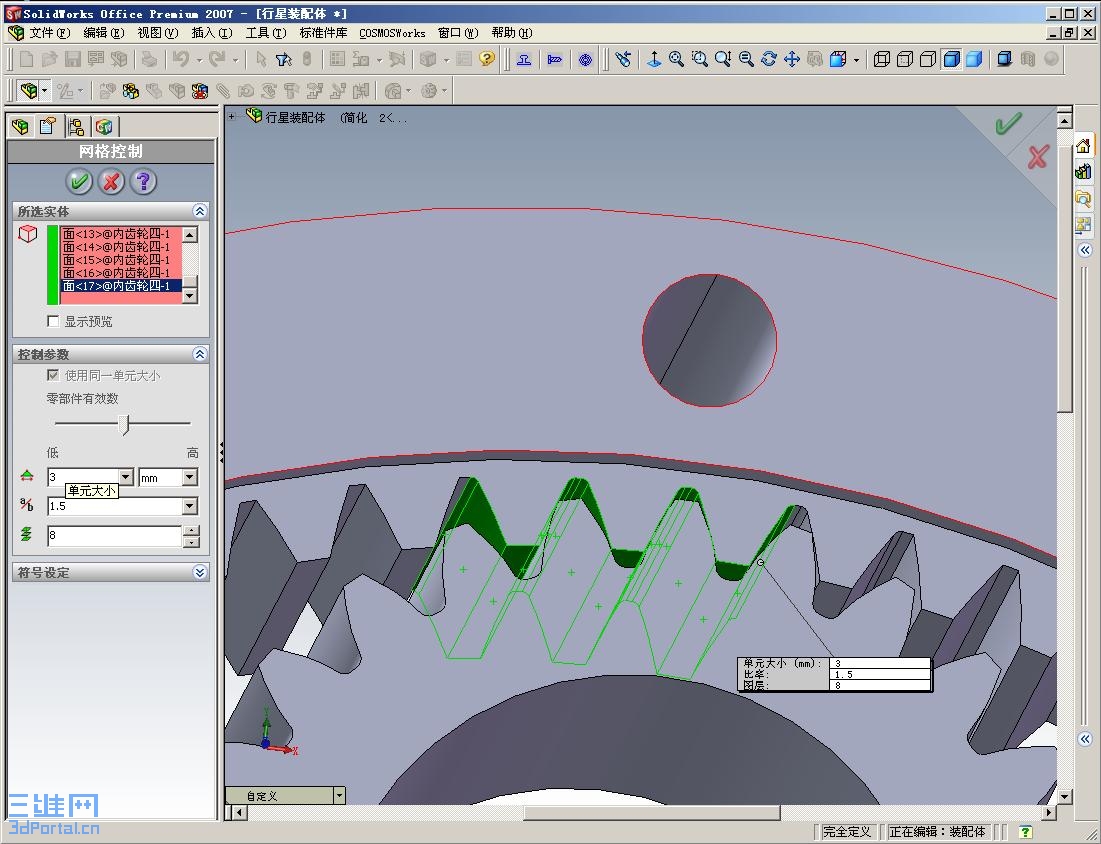The width and height of the screenshot is (1101, 844).
Task: Click the selection filter toggle icon
Action: (x=284, y=59)
